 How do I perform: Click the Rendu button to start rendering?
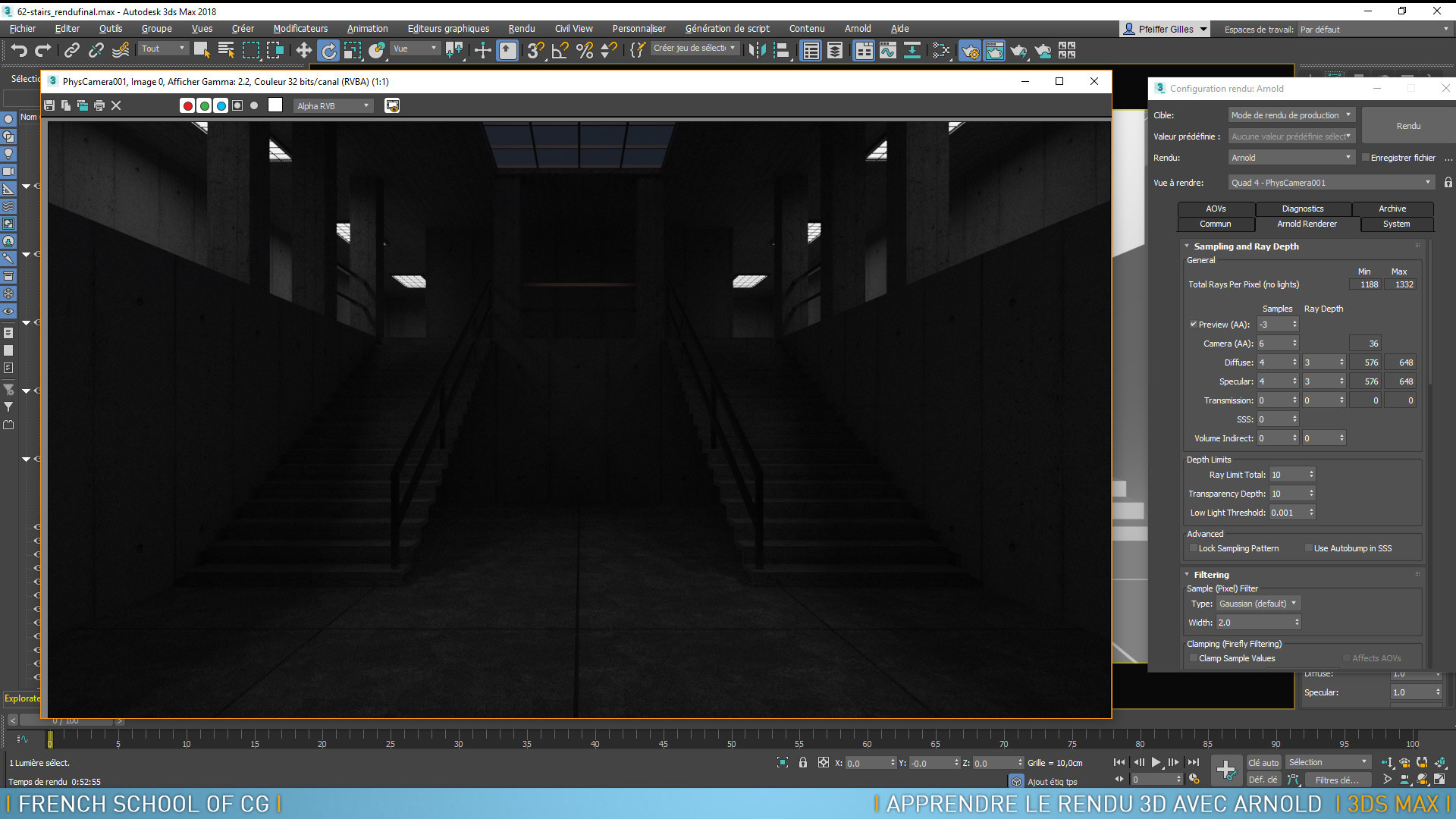[1408, 125]
